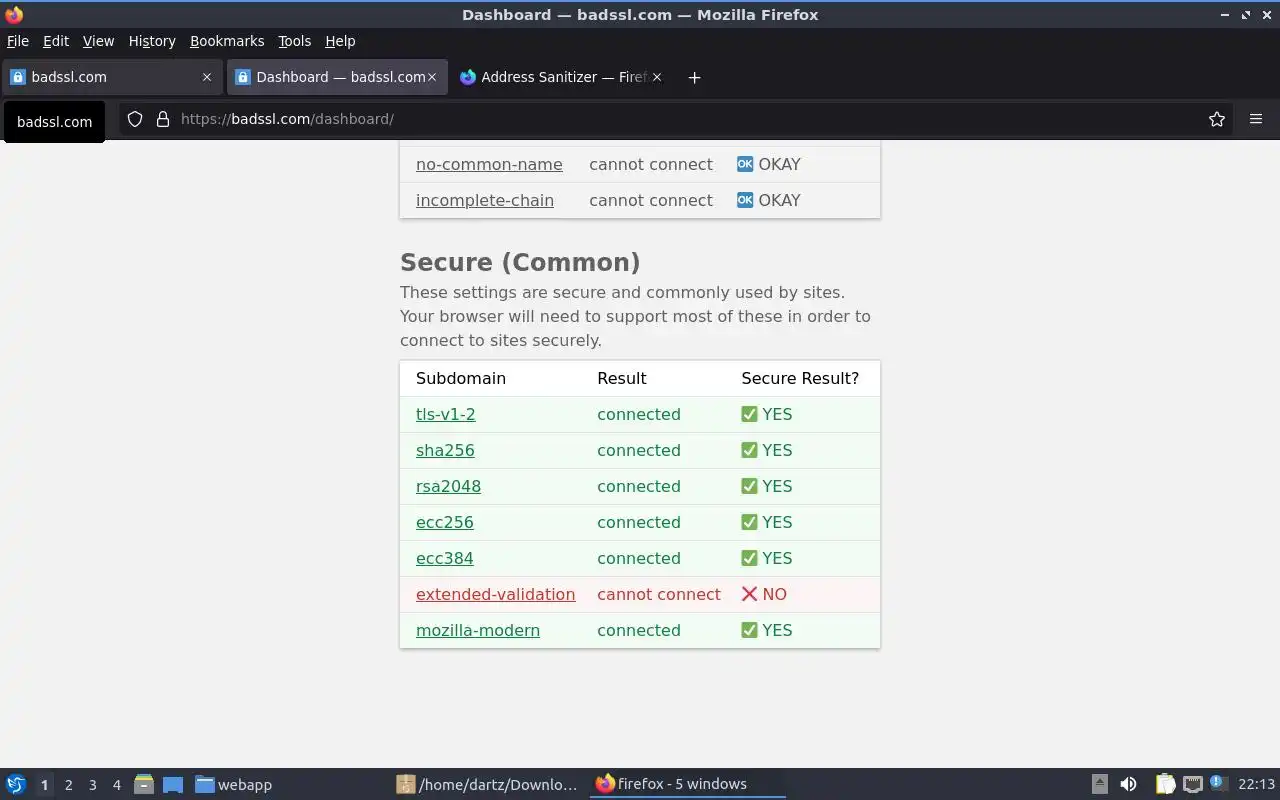Switch to the first badssl.com tab
The image size is (1280, 800).
(112, 77)
